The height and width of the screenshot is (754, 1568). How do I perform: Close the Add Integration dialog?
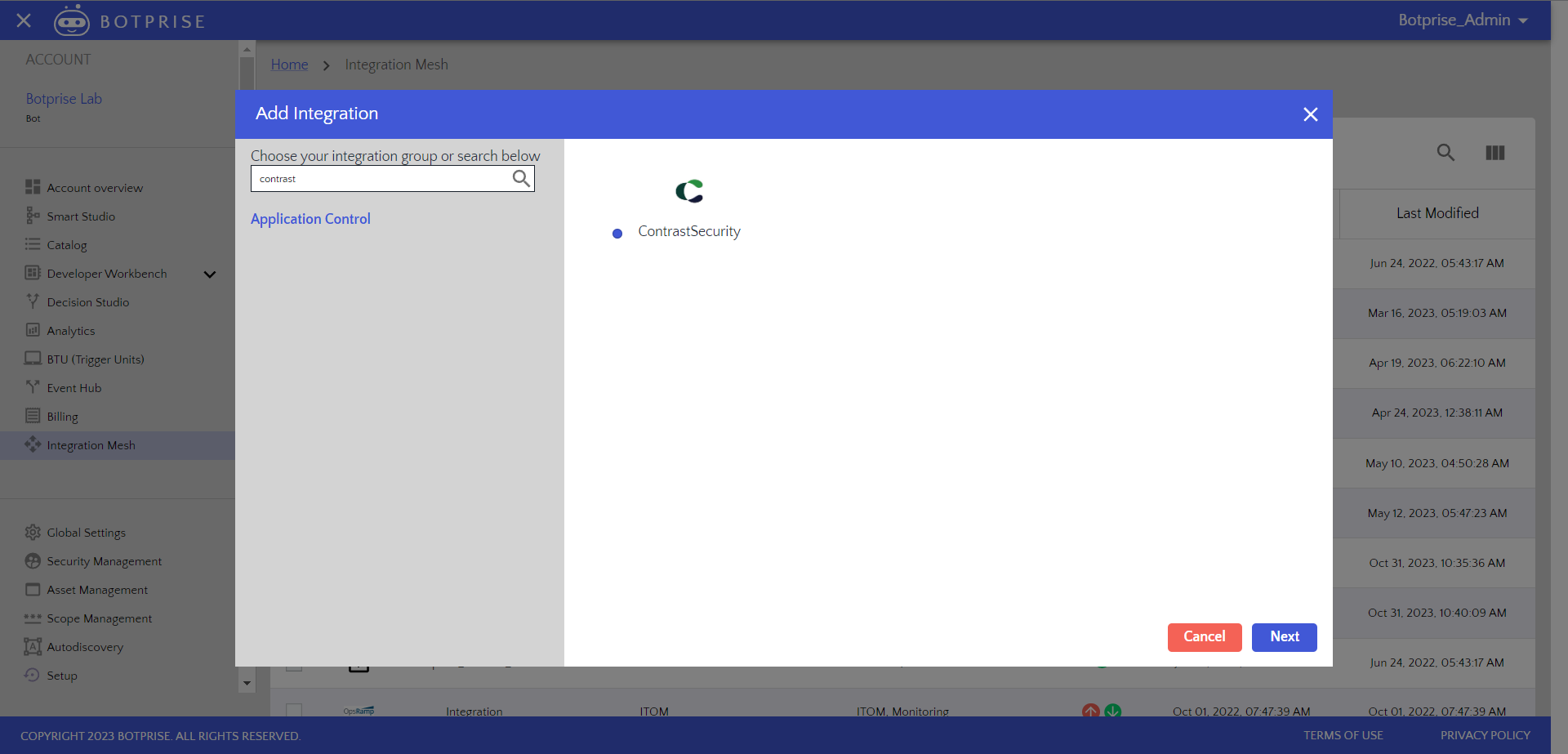point(1311,114)
